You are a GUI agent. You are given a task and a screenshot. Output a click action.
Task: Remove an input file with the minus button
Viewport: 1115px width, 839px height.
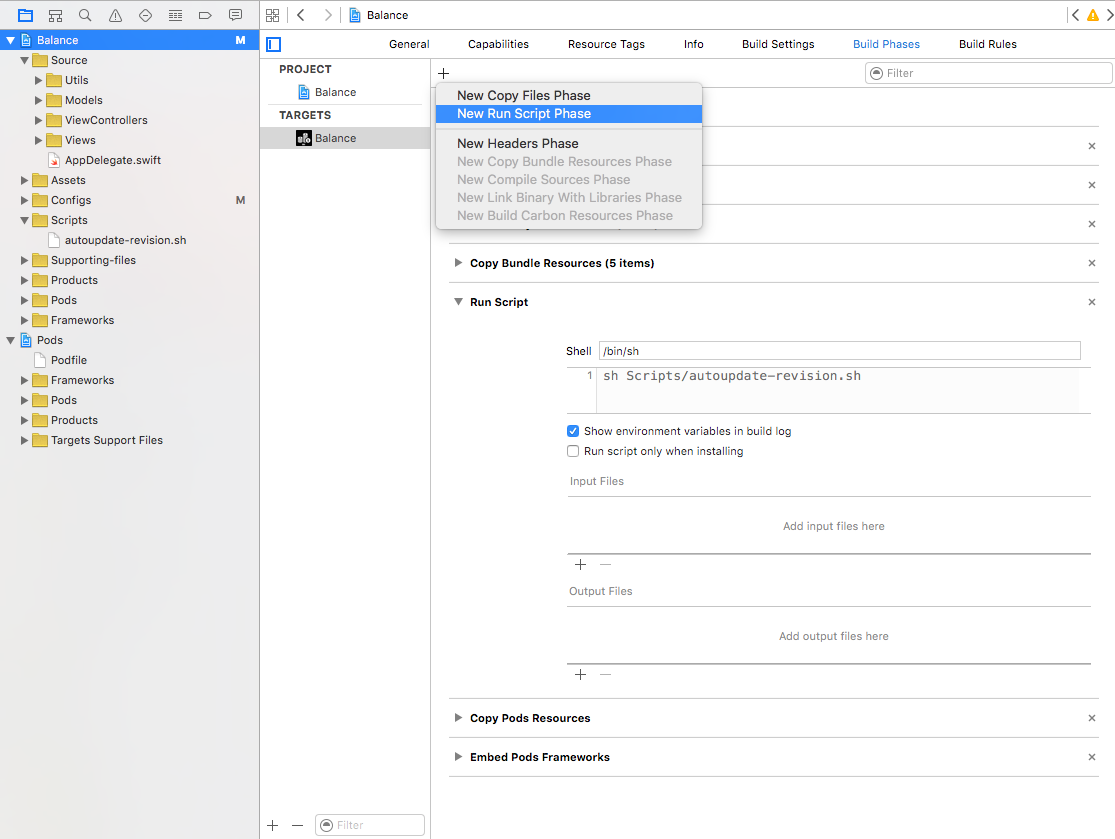tap(605, 565)
